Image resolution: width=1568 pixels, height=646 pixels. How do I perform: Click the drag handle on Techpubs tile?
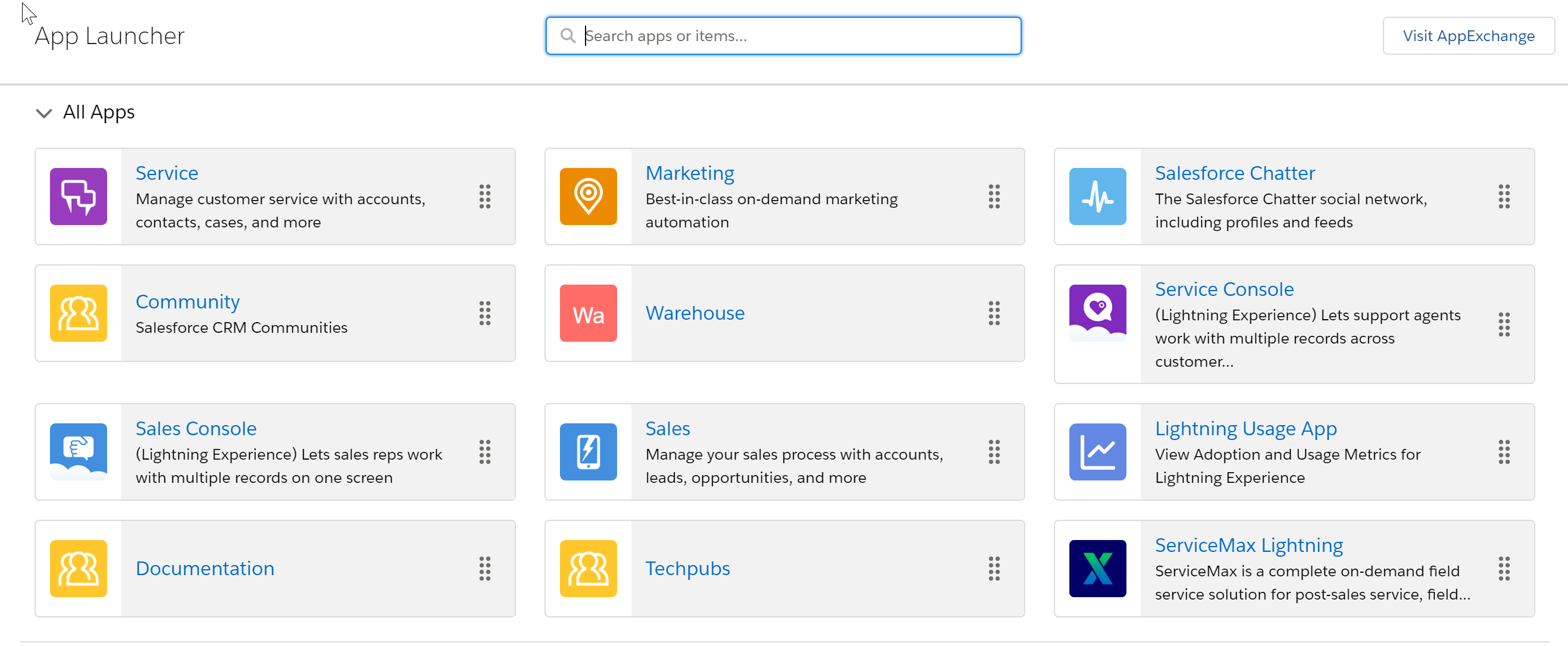point(994,568)
